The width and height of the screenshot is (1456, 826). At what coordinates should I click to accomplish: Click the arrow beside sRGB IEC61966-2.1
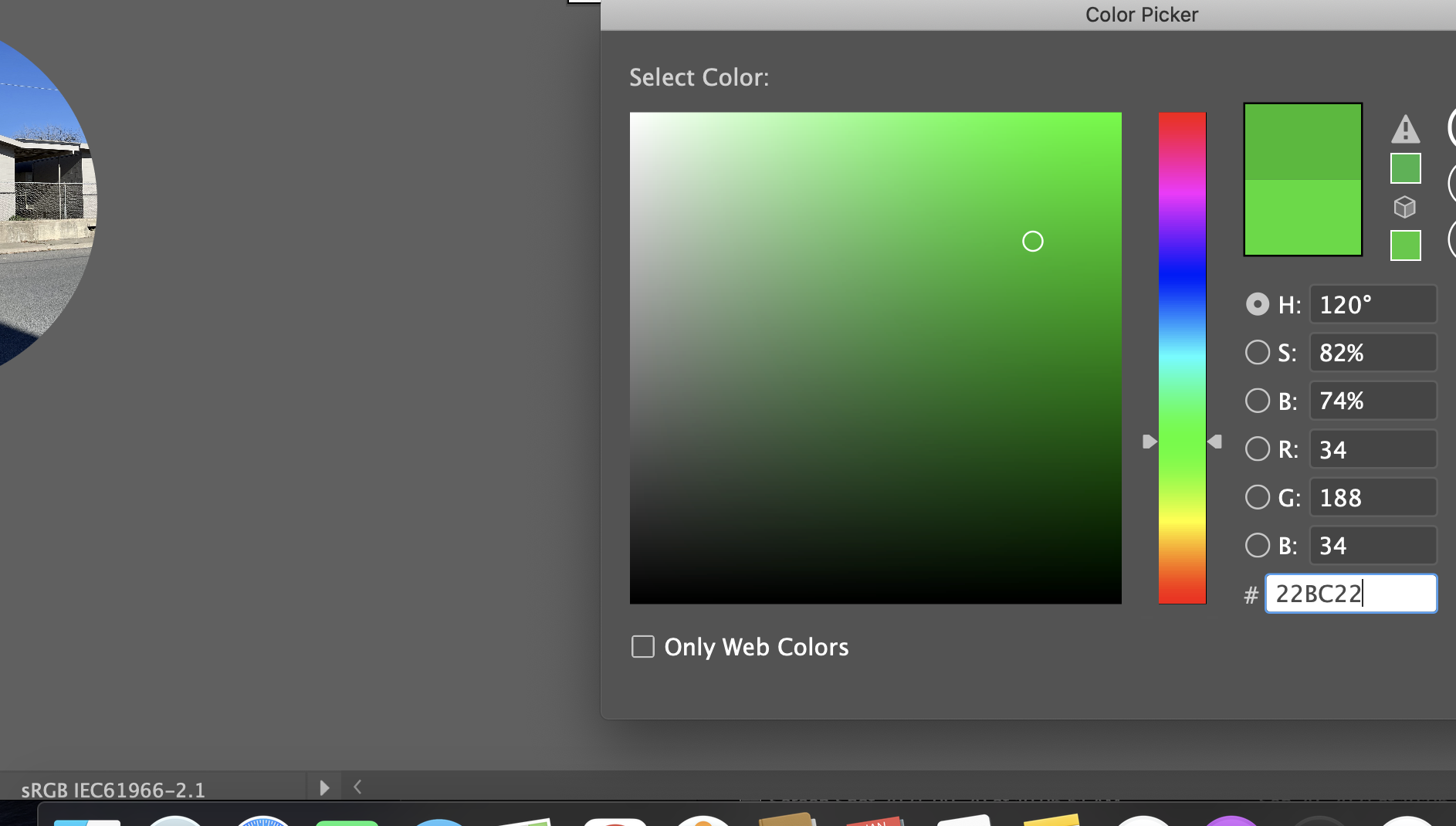click(x=323, y=787)
